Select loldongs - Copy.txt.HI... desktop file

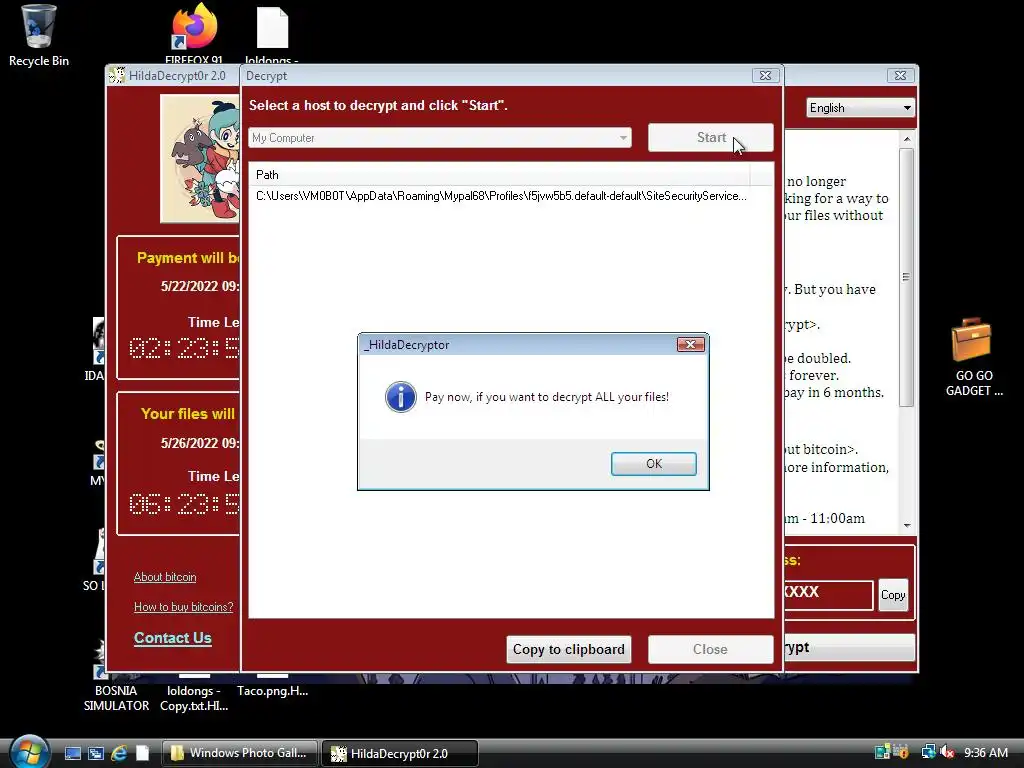click(194, 696)
